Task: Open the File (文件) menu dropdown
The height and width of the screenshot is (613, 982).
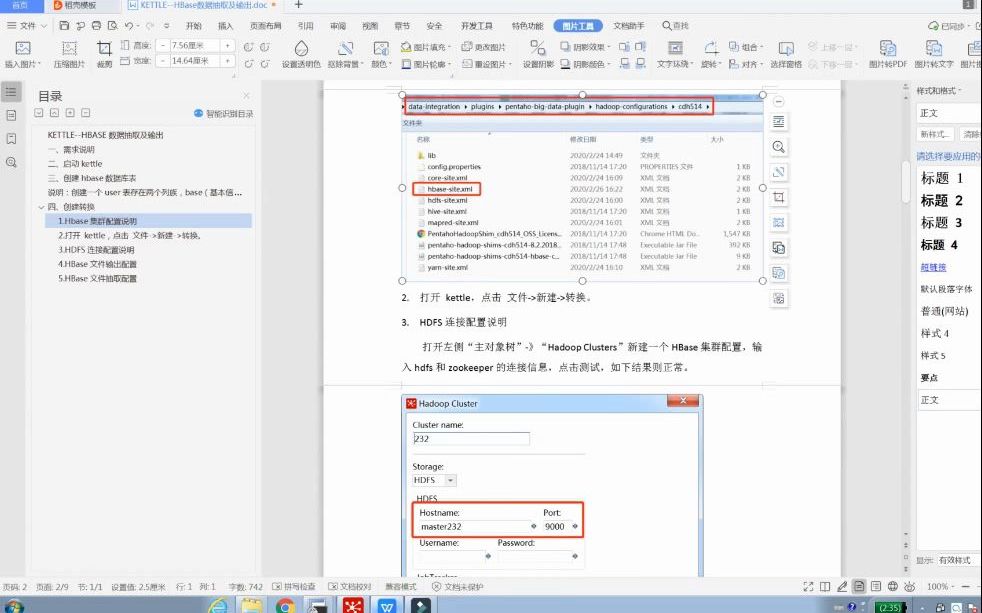Action: (27, 26)
